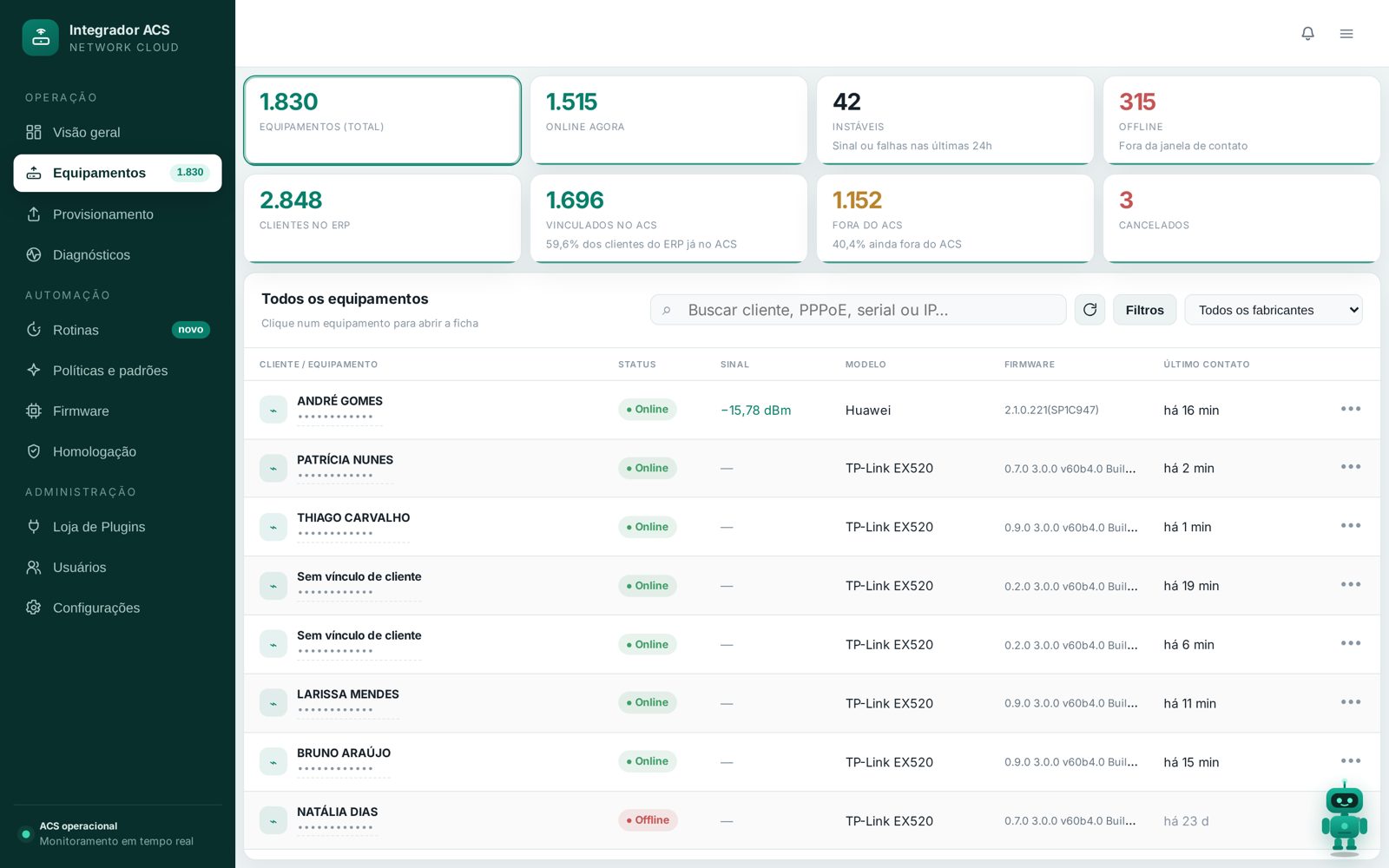Click the Vinculados no ACS 1.696 card

tap(668, 219)
